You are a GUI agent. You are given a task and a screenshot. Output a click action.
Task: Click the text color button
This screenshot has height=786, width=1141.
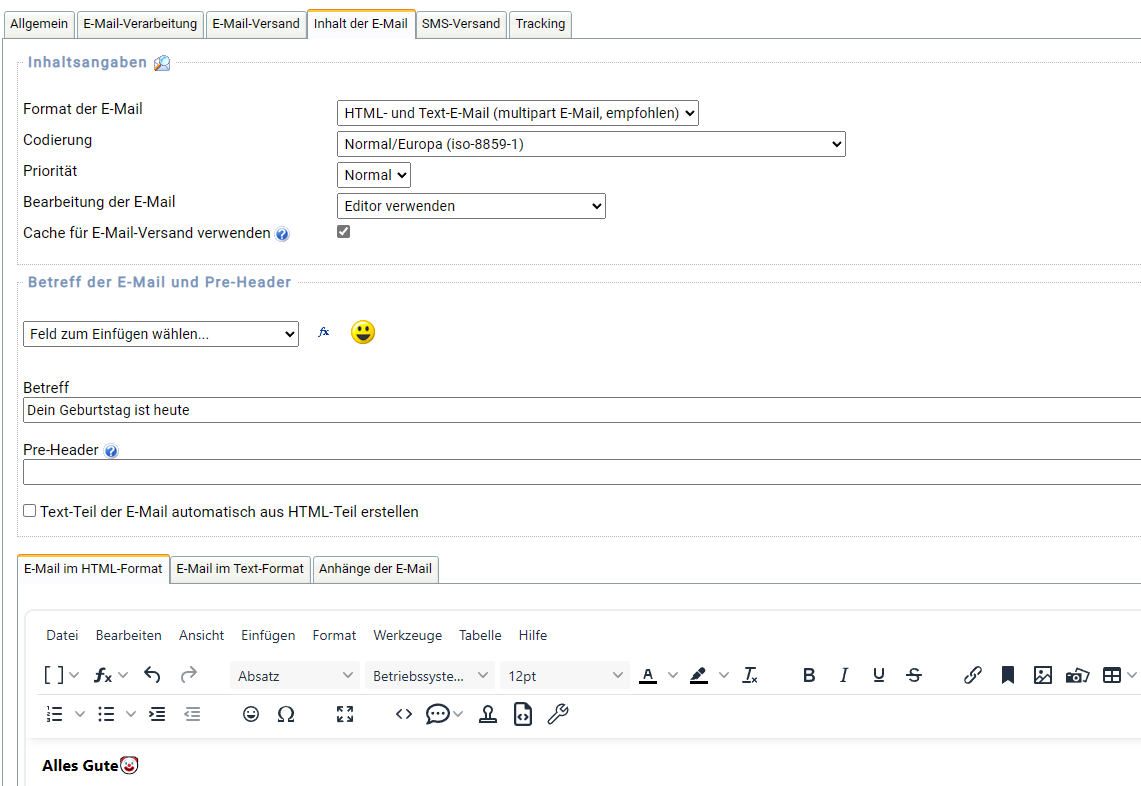pyautogui.click(x=648, y=676)
